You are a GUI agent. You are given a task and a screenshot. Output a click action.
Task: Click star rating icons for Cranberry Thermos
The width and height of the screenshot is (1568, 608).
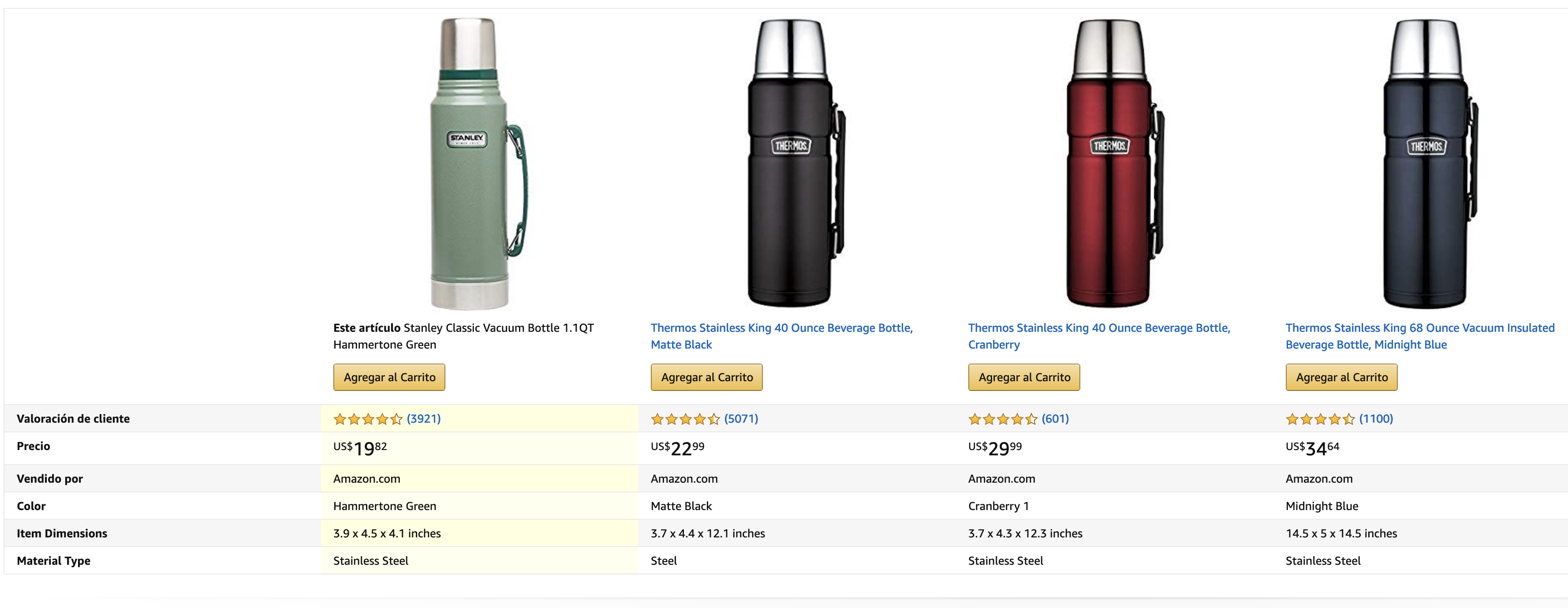(x=1003, y=419)
